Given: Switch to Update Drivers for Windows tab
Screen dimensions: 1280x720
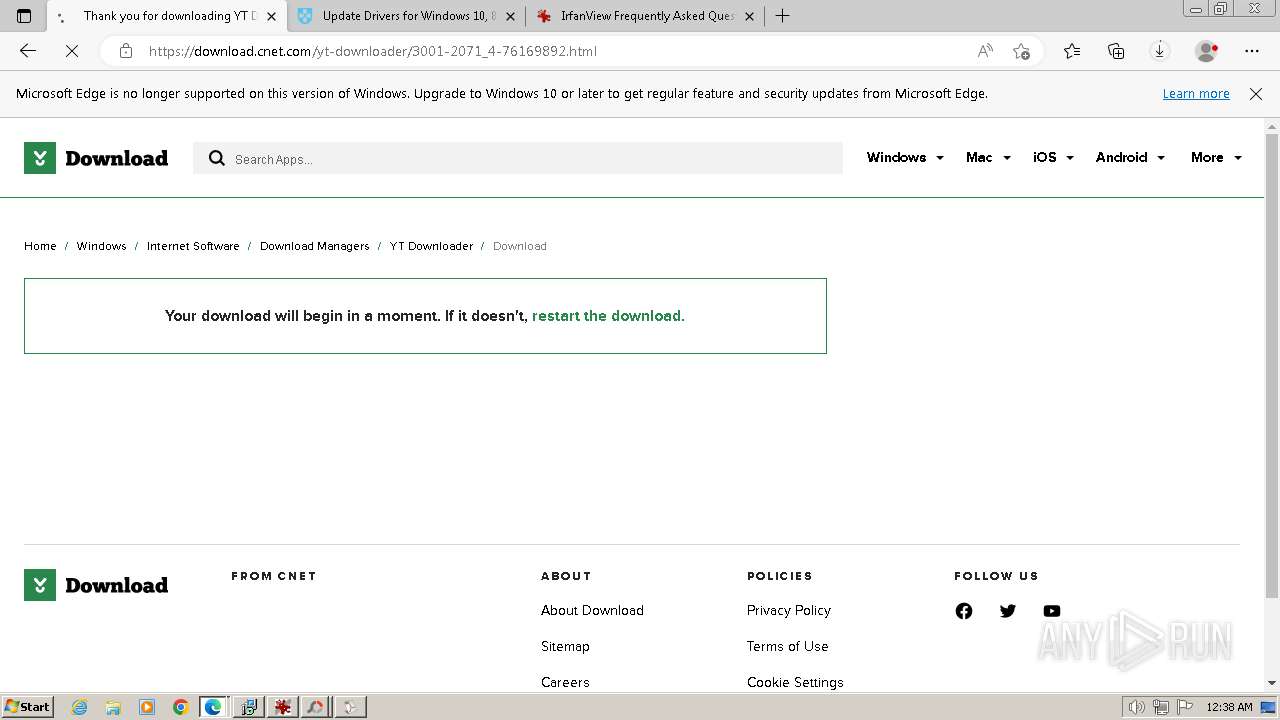Looking at the screenshot, I should [x=408, y=16].
